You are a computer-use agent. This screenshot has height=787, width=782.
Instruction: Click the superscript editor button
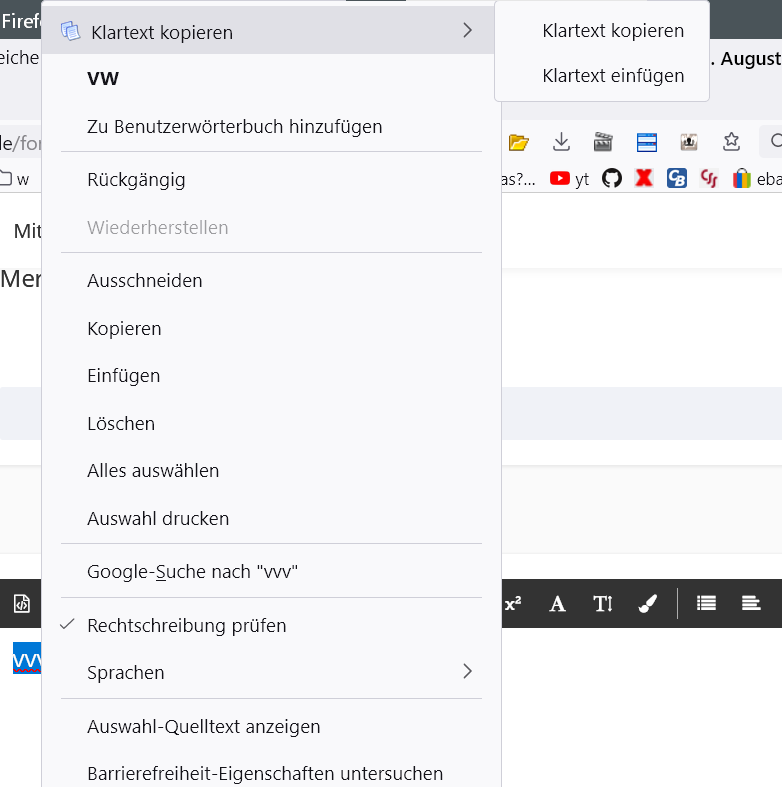click(513, 603)
